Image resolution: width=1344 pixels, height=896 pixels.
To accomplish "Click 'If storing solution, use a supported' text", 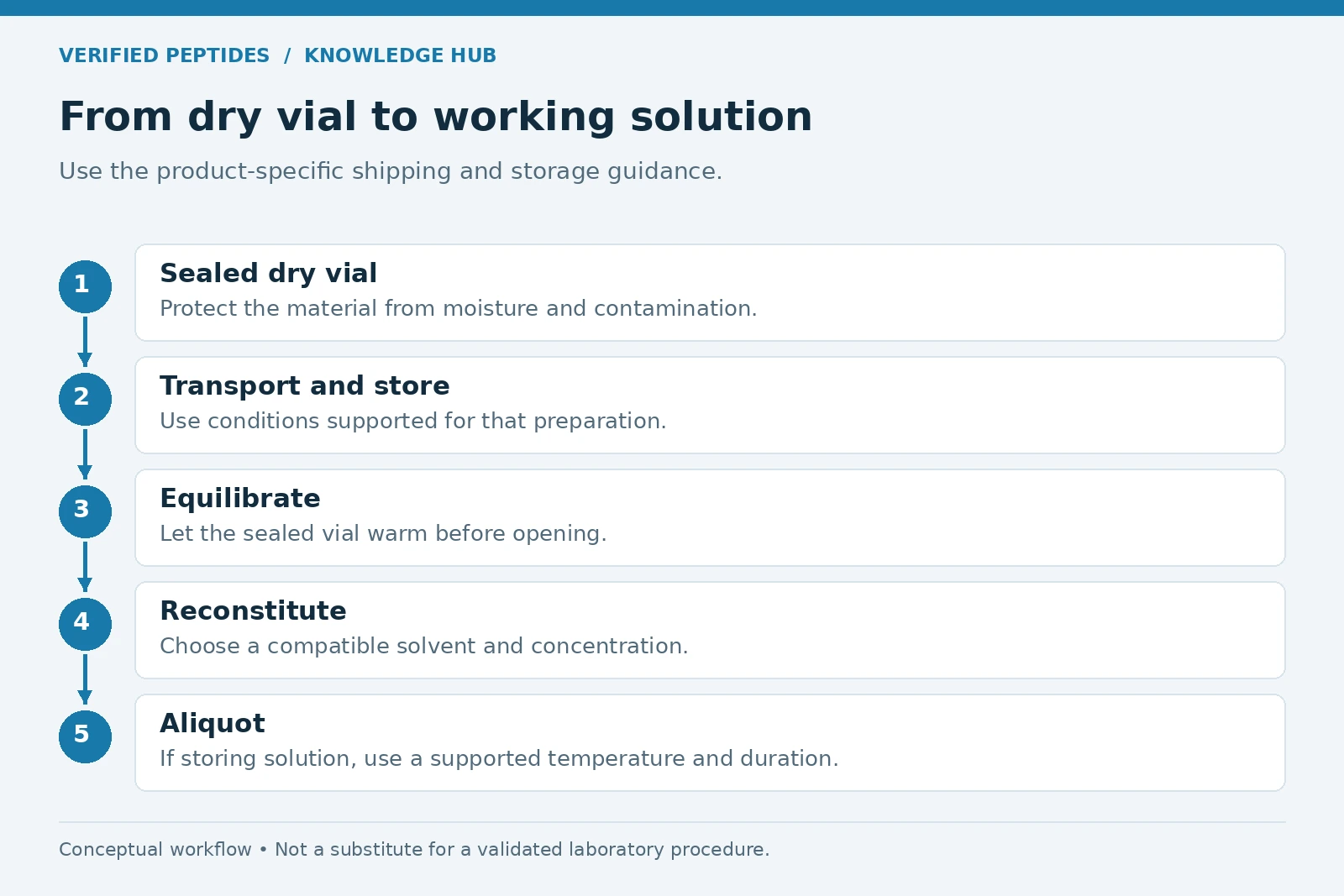I will click(499, 758).
